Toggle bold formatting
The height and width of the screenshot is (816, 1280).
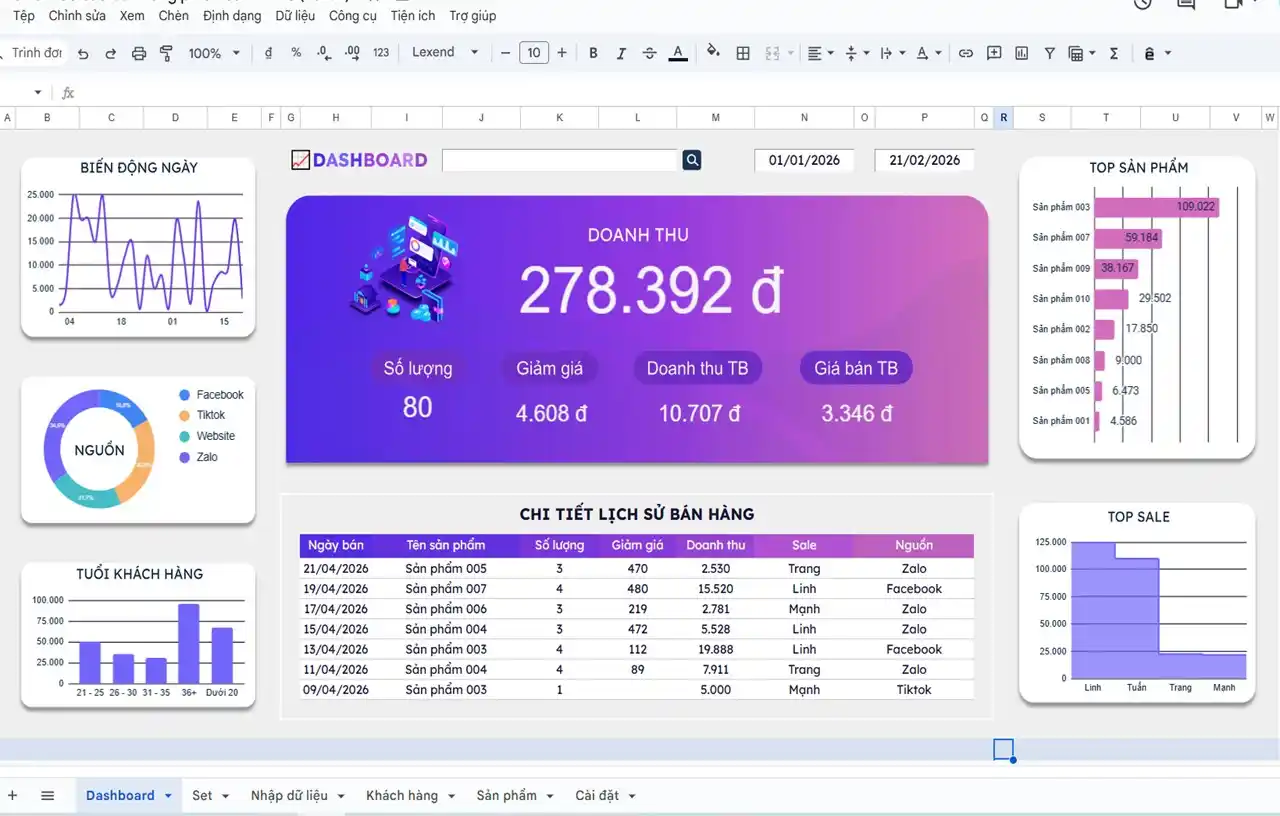[x=593, y=53]
